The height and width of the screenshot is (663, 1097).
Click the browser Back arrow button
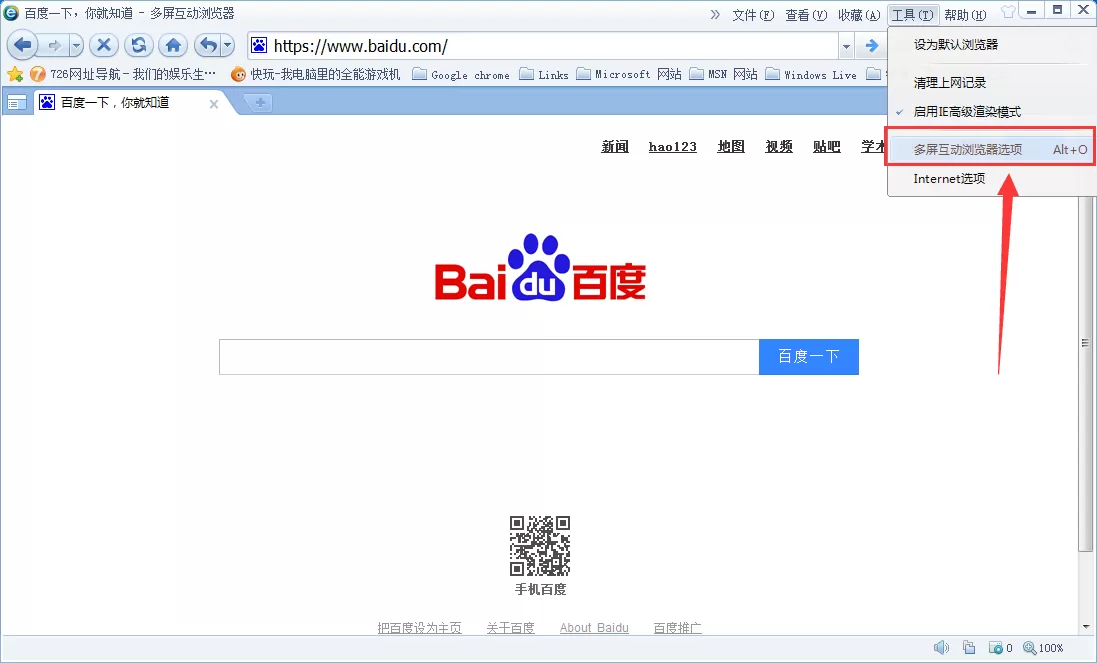pos(22,46)
